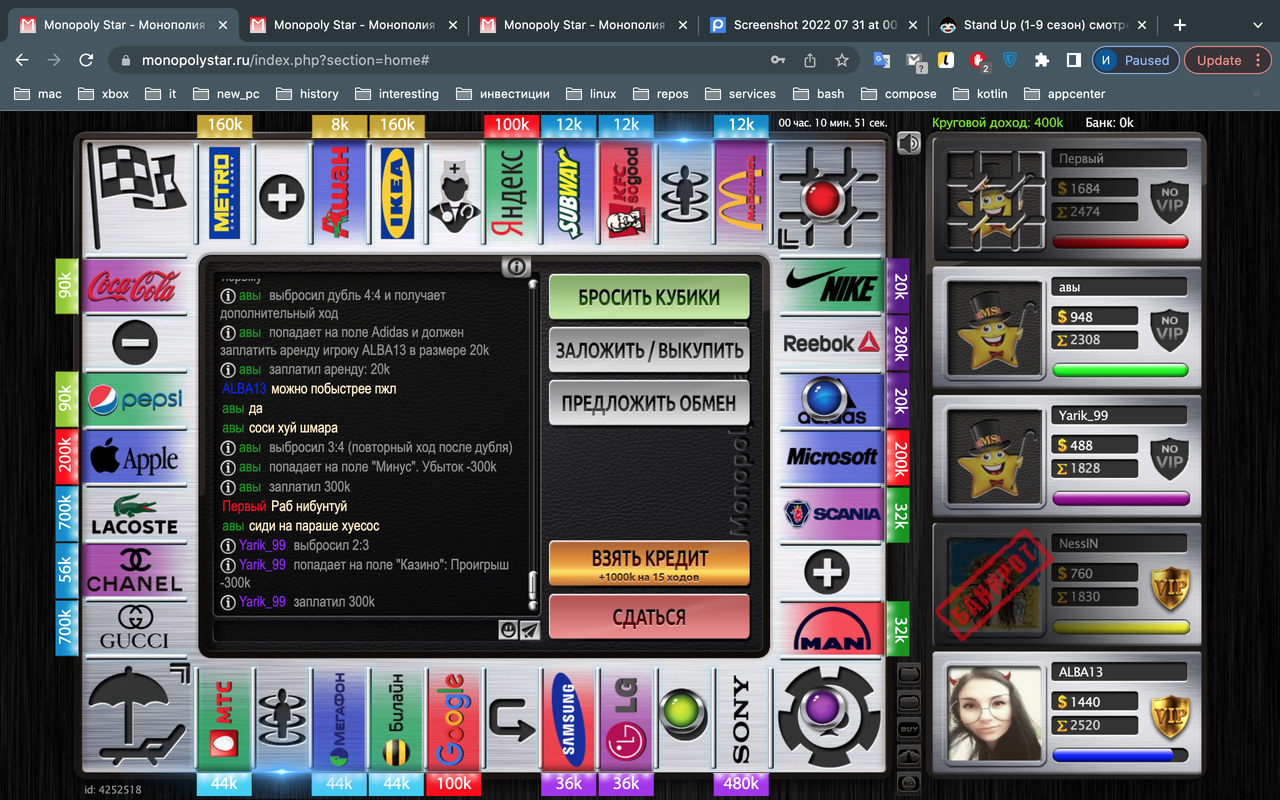This screenshot has width=1280, height=800.
Task: Open the kotlin bookmarks folder
Action: click(x=980, y=93)
